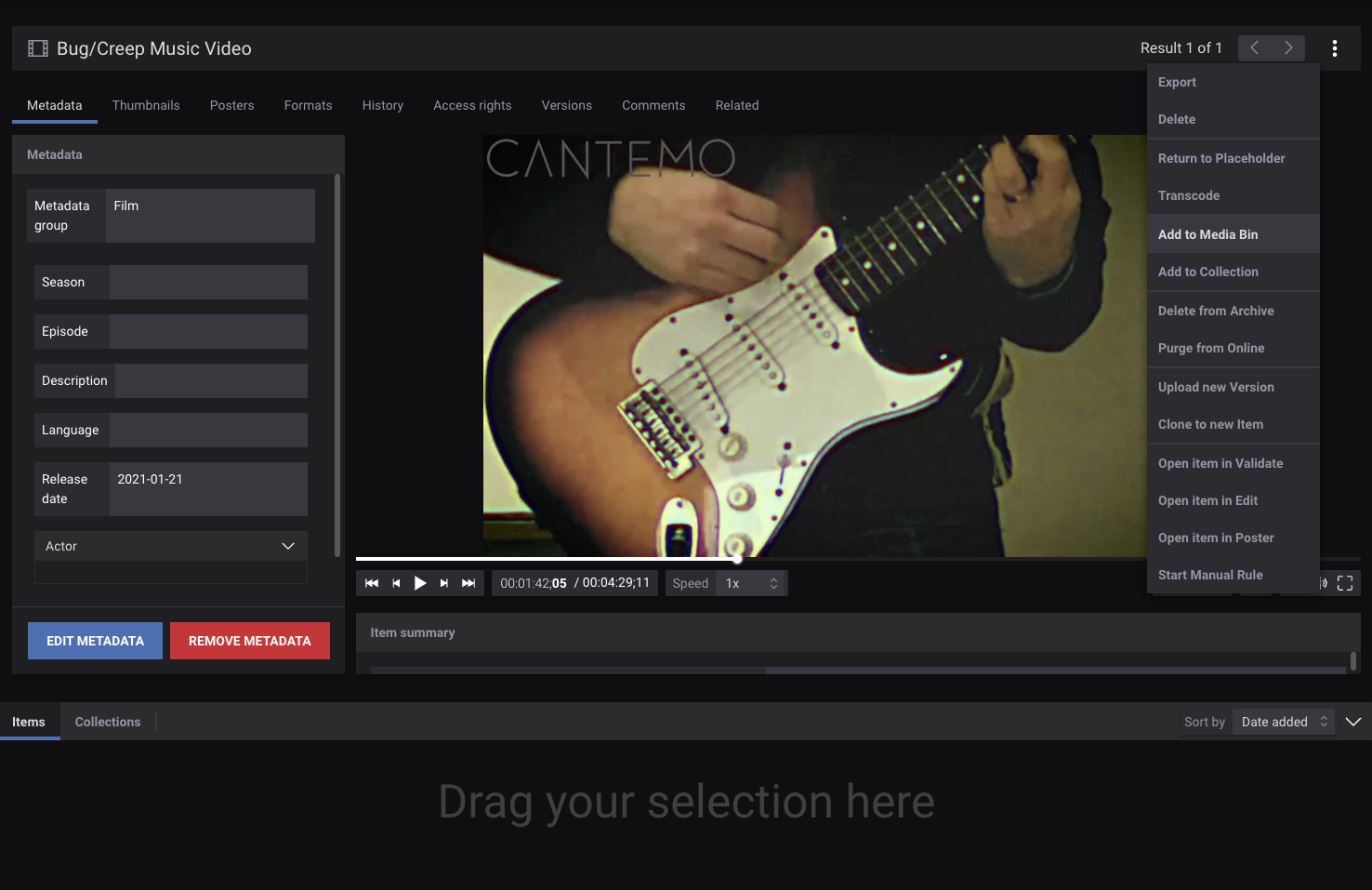Step forward one frame
1372x890 pixels.
444,583
